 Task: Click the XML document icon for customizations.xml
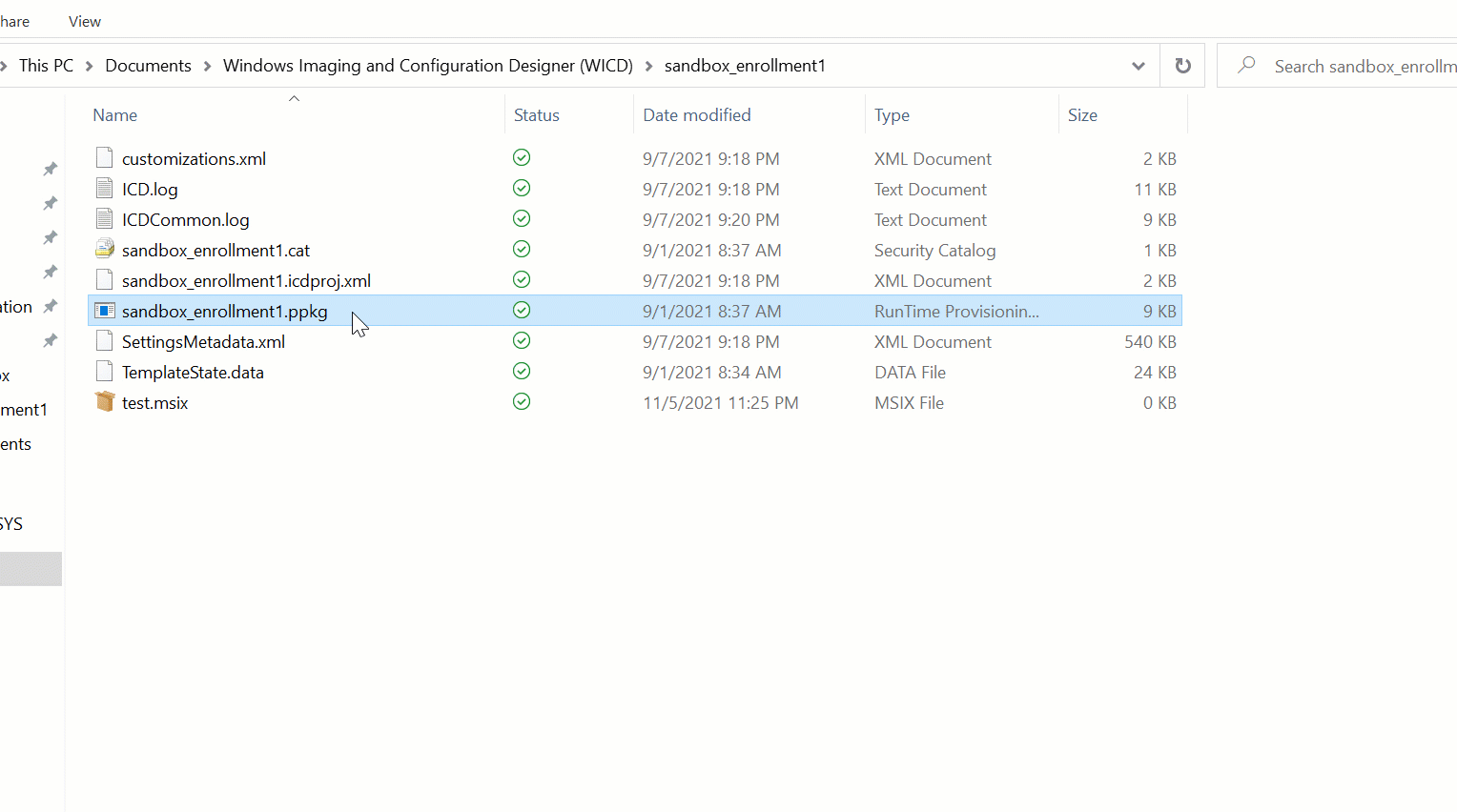point(104,157)
